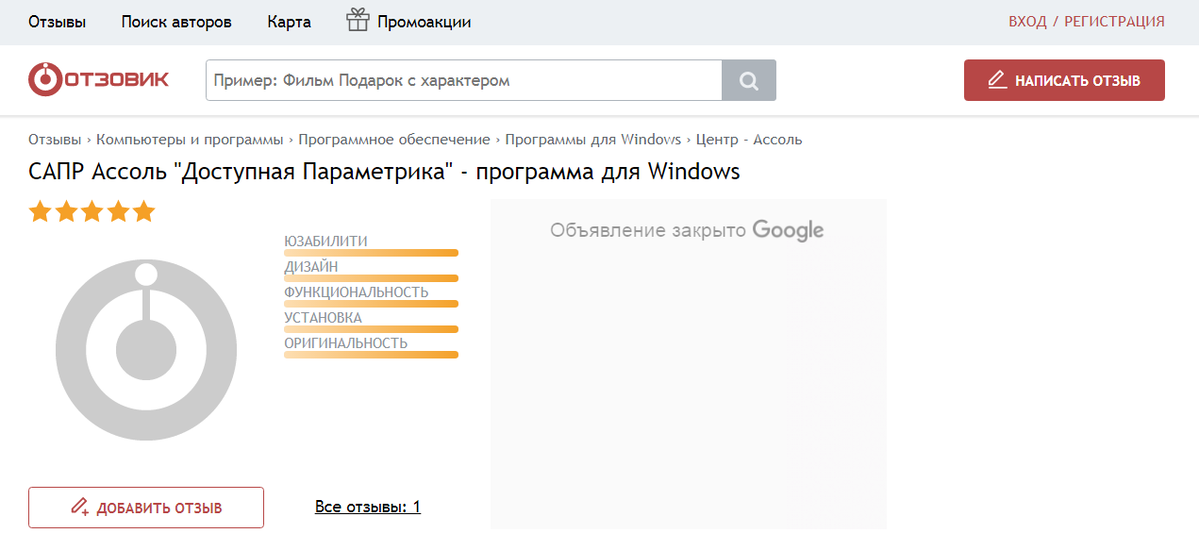Screen dimensions: 1199x550
Task: Click the five-star rating
Action: pyautogui.click(x=92, y=212)
